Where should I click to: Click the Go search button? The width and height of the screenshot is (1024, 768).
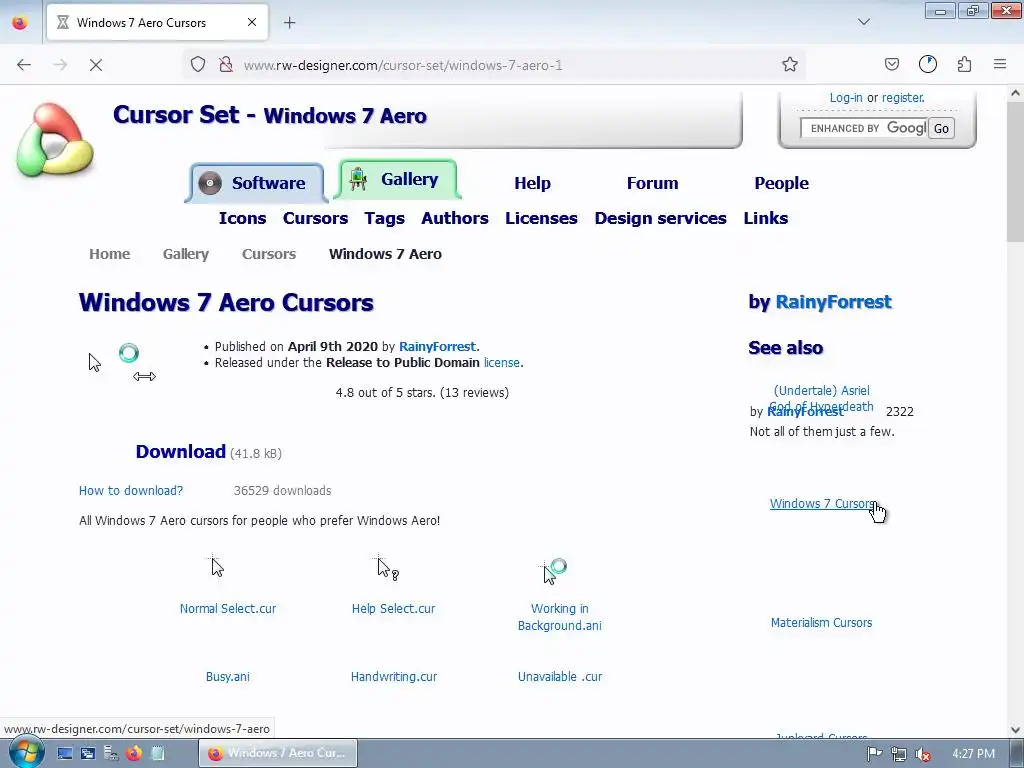(x=941, y=128)
